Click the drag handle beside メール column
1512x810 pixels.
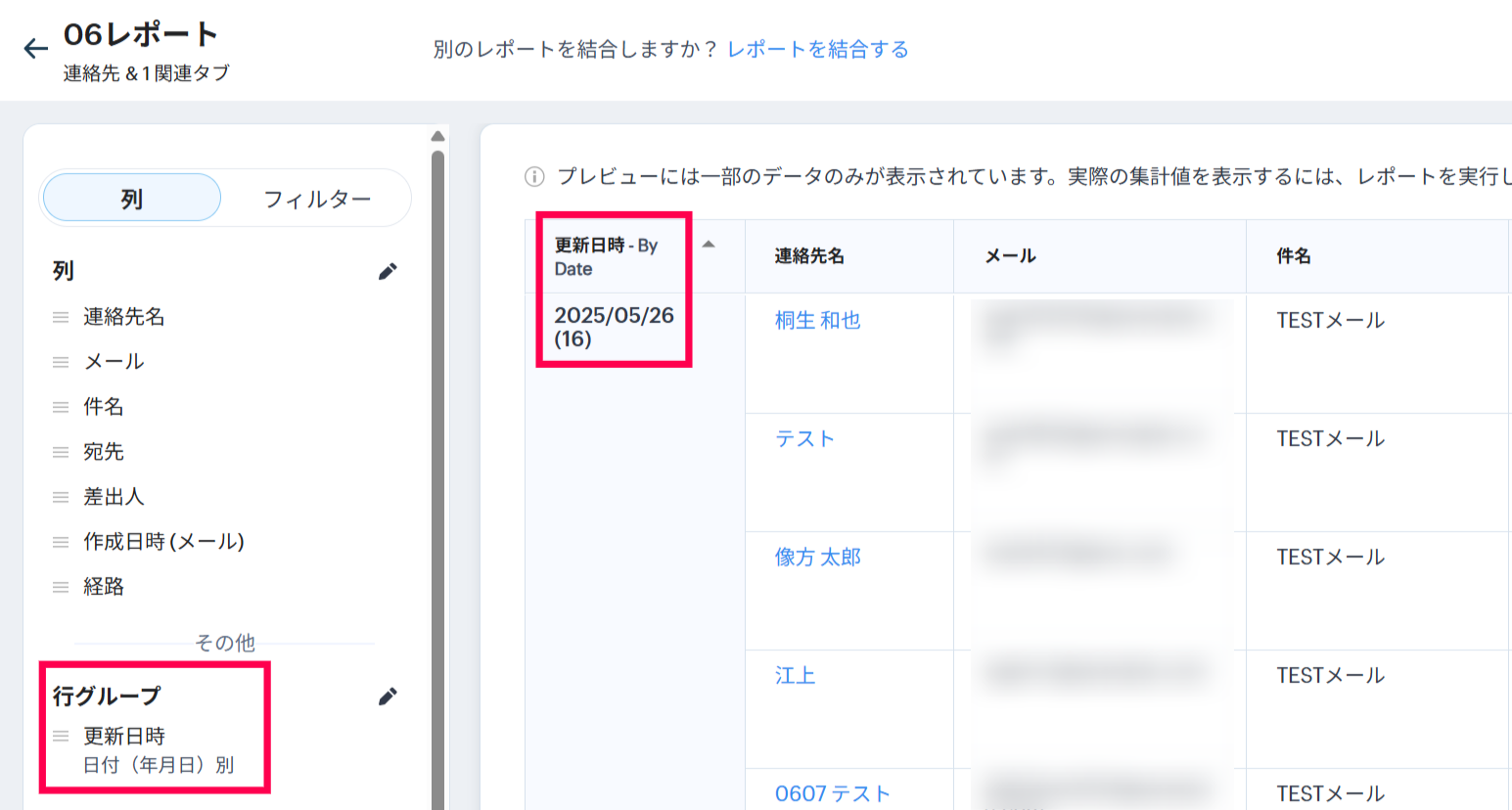61,362
